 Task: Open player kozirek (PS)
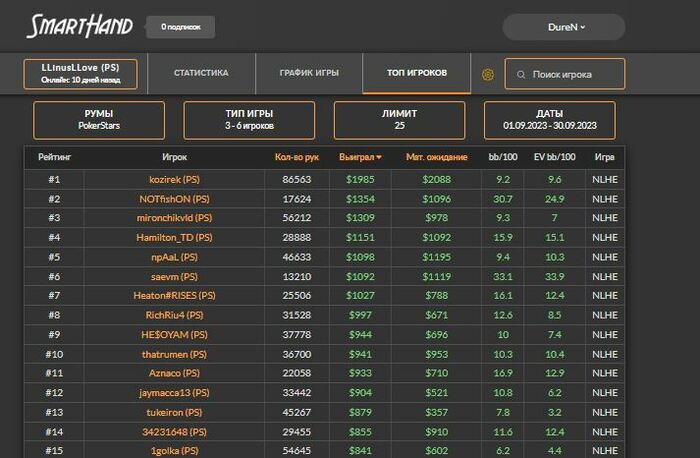tap(174, 179)
